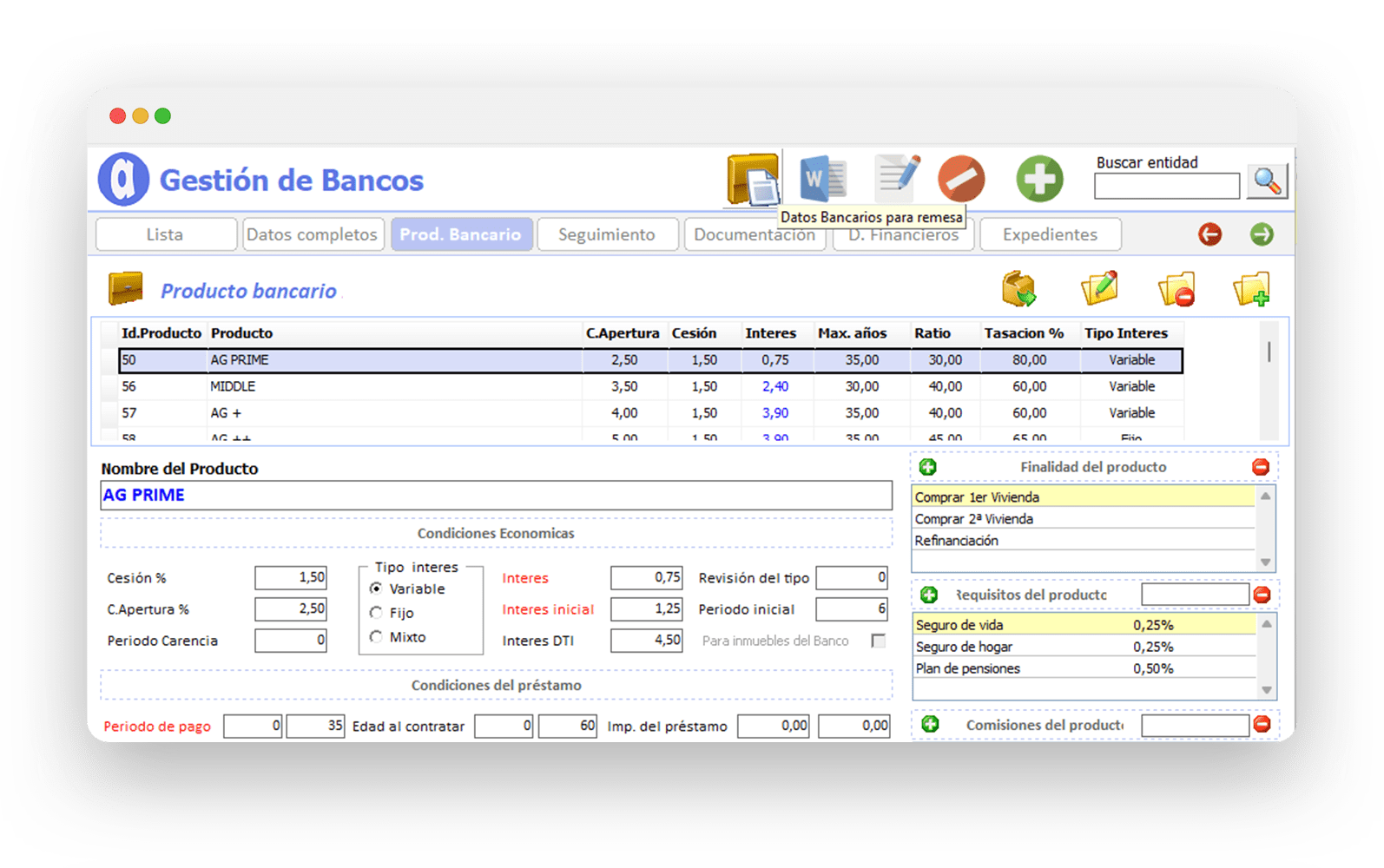Go to previous record red arrow

1209,234
